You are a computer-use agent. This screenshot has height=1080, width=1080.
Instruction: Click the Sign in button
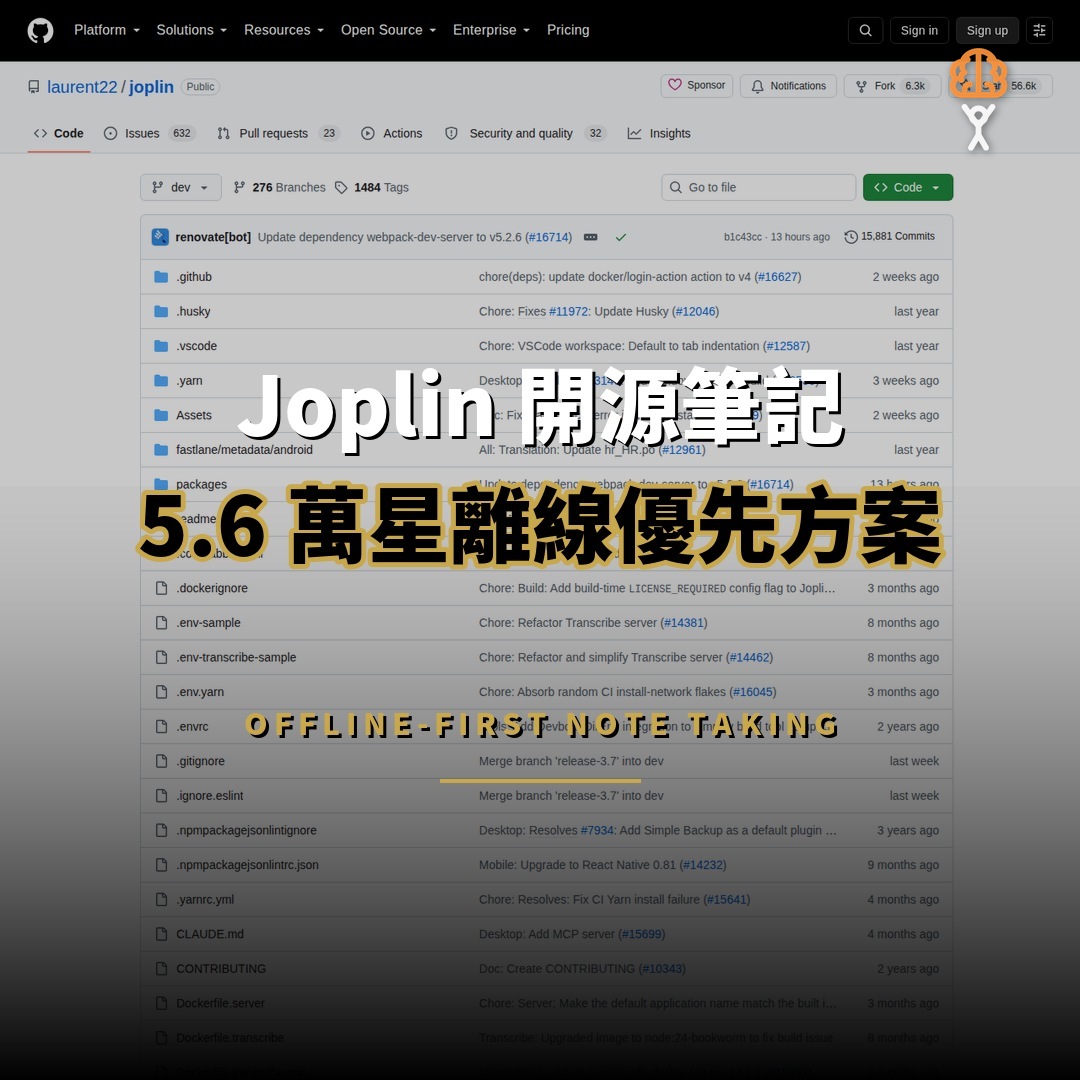click(x=919, y=30)
